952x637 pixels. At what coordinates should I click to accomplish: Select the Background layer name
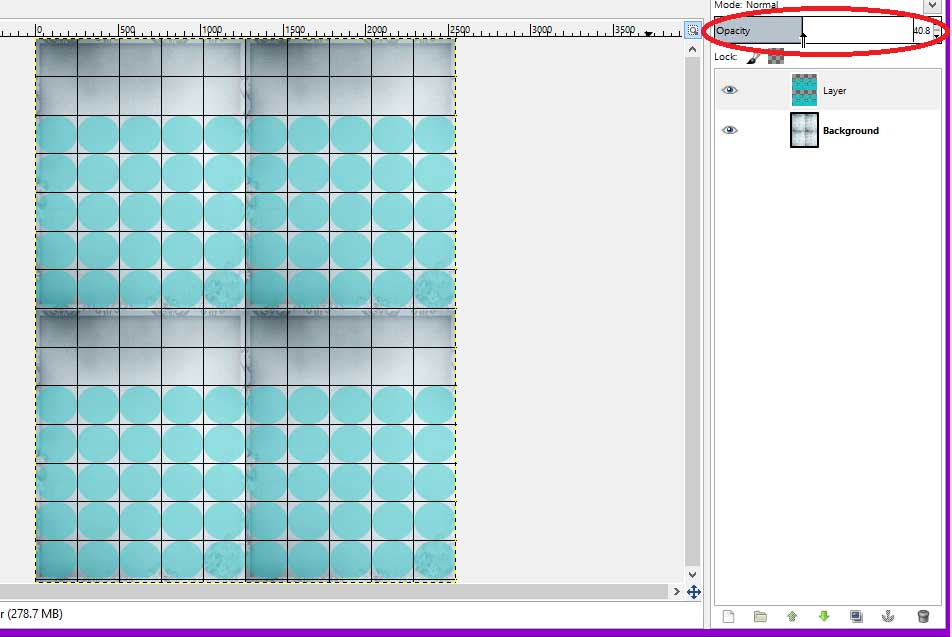tap(851, 131)
